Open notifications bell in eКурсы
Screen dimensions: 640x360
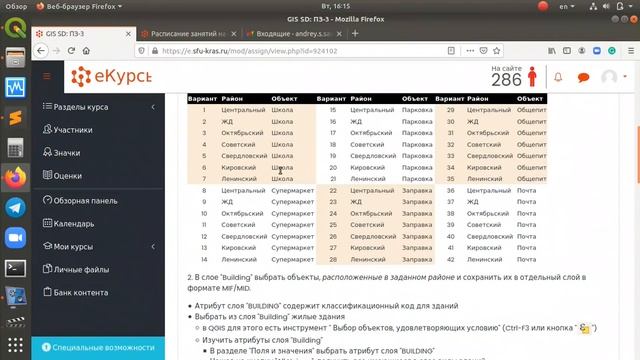click(558, 77)
